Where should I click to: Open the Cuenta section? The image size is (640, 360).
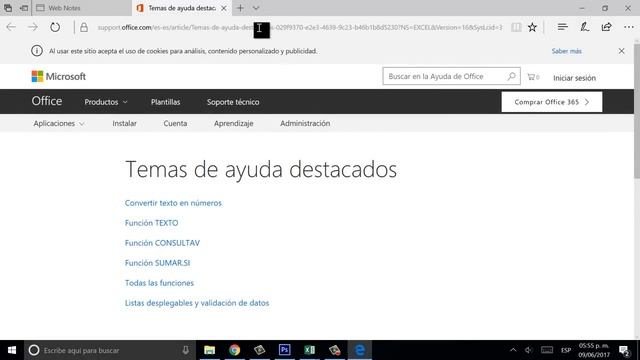point(175,123)
